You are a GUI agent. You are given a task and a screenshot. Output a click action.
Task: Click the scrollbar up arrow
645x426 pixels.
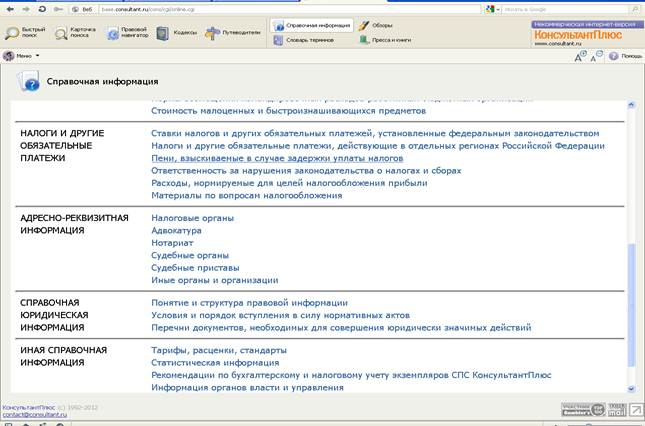click(x=631, y=105)
